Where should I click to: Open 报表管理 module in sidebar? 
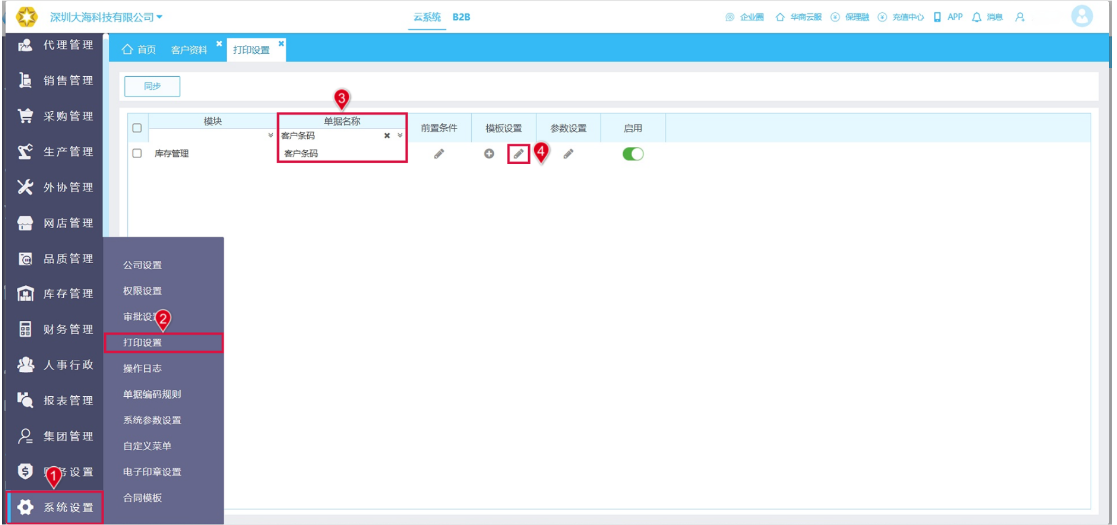coord(54,400)
